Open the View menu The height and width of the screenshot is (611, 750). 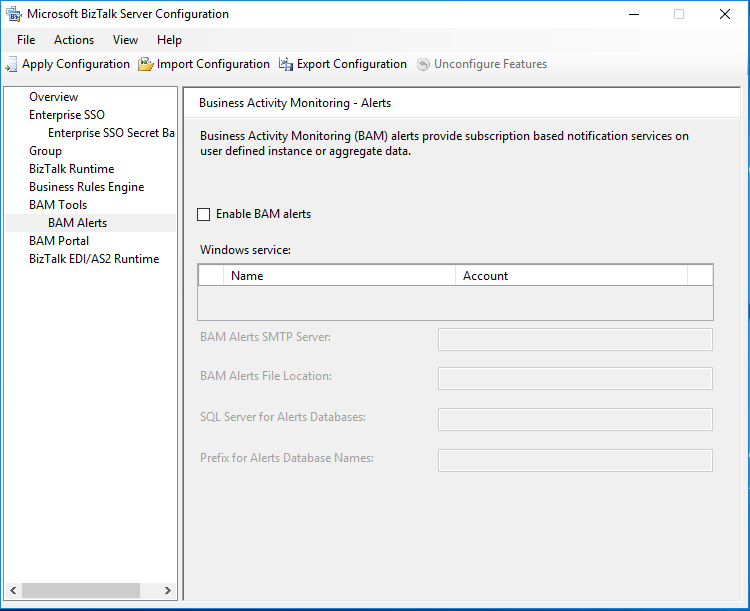click(x=125, y=40)
